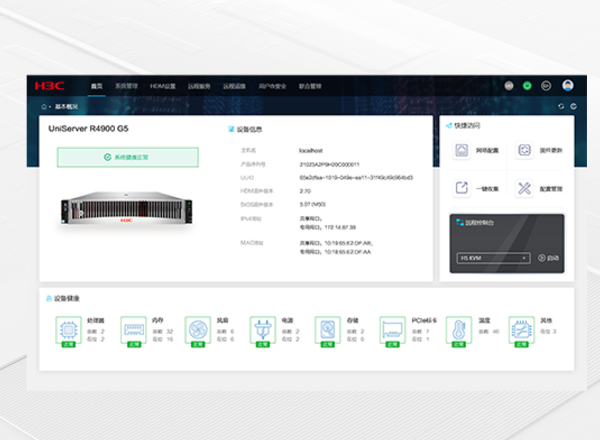This screenshot has height=440, width=600.
Task: Click the 存储 label text
Action: [x=352, y=320]
